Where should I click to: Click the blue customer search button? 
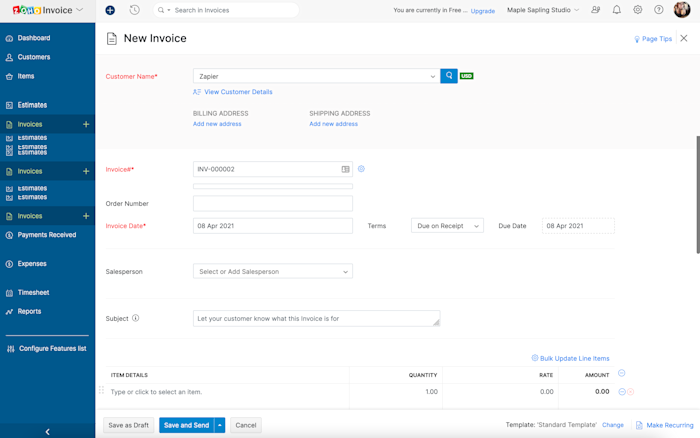click(449, 76)
